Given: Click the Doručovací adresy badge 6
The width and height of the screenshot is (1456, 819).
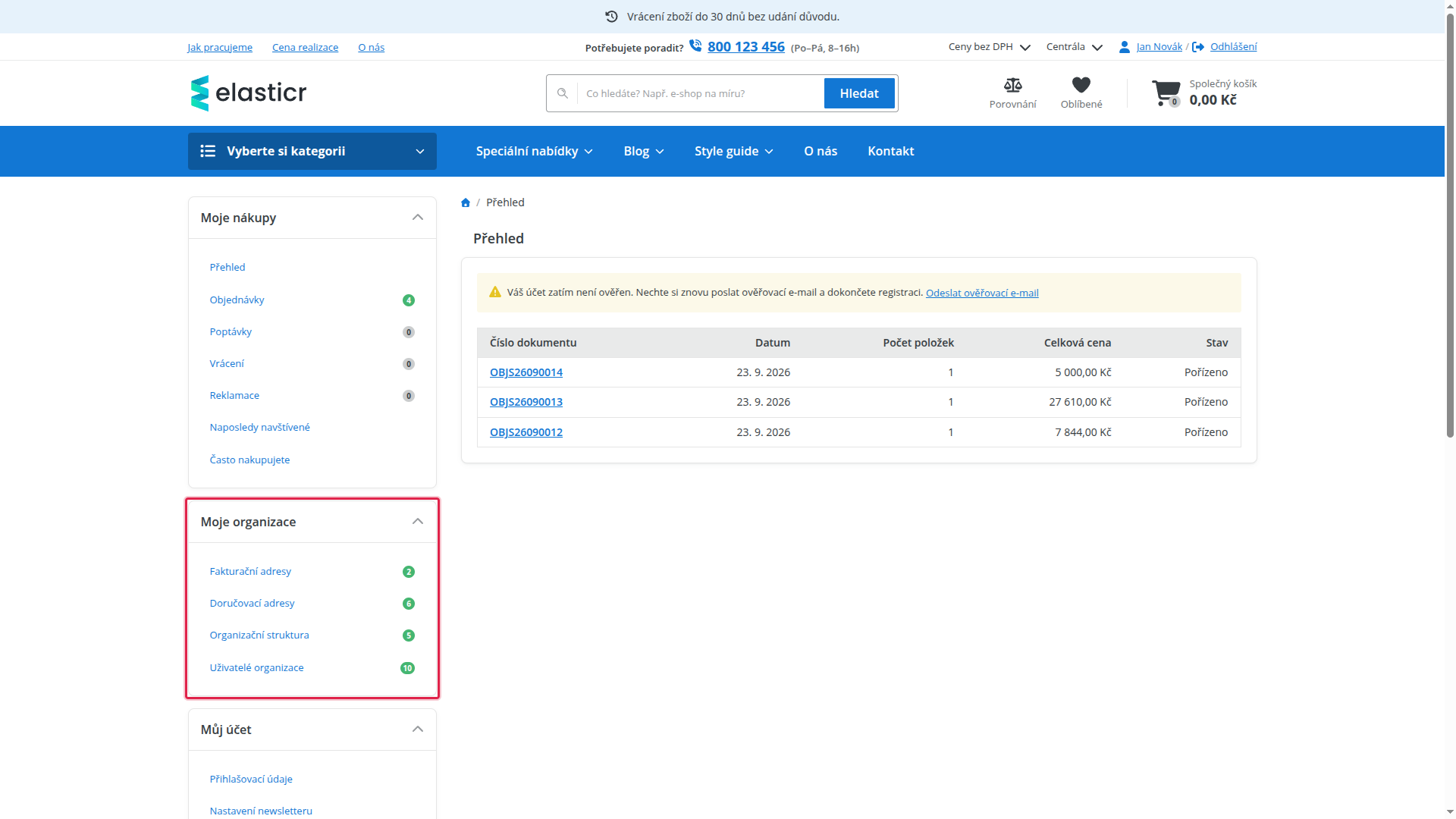Looking at the screenshot, I should click(409, 604).
